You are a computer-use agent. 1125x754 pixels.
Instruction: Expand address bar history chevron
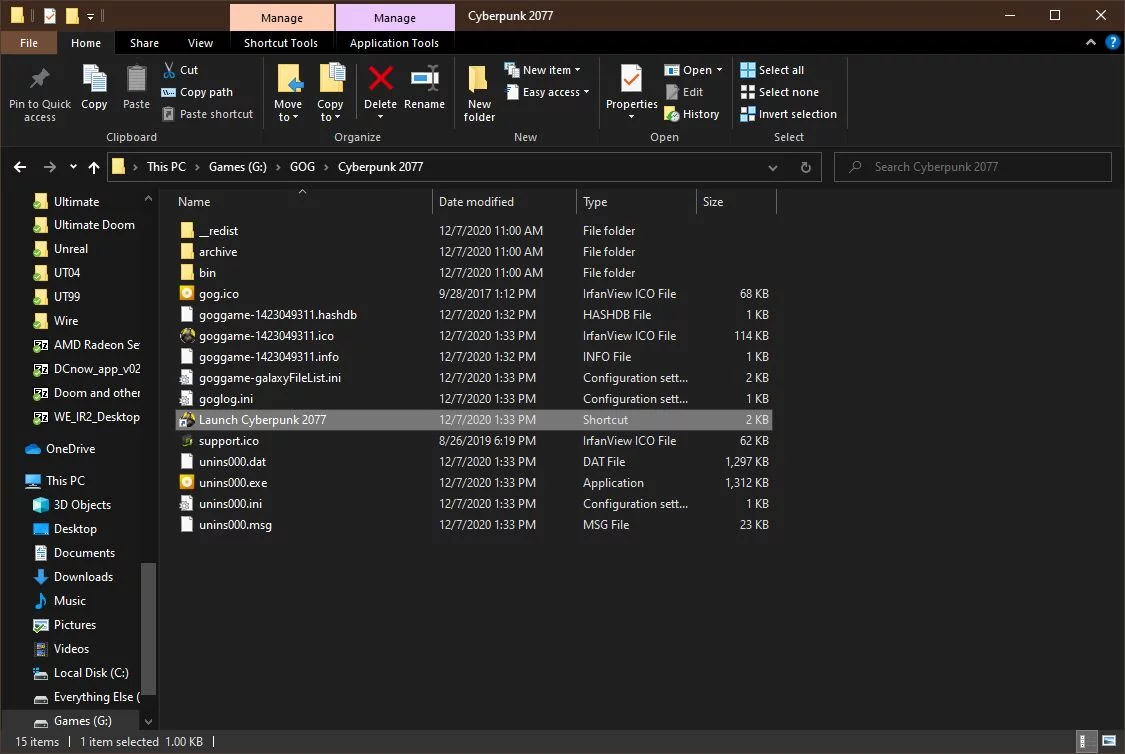point(773,168)
